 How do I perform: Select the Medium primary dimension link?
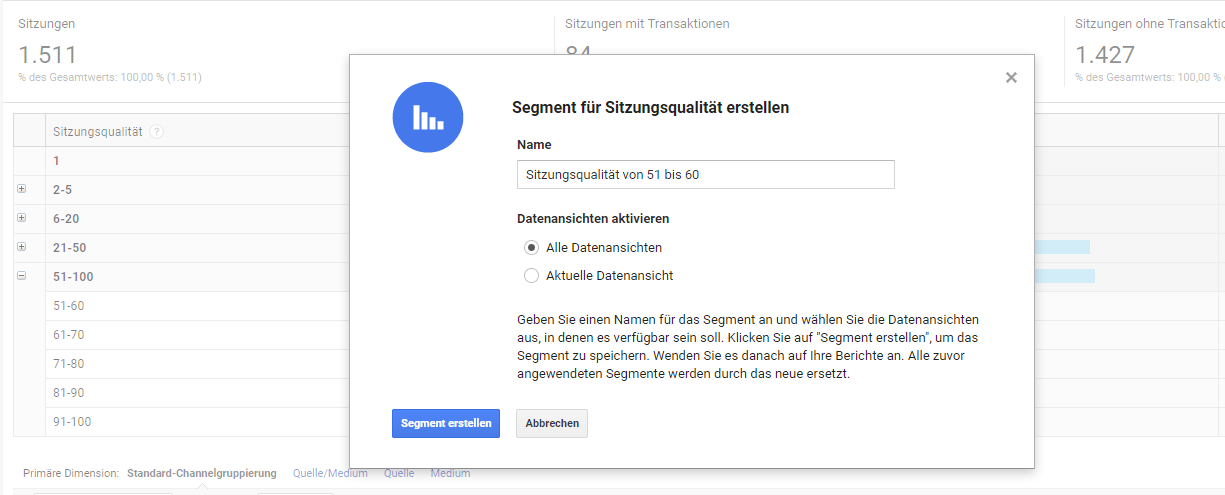[x=450, y=473]
